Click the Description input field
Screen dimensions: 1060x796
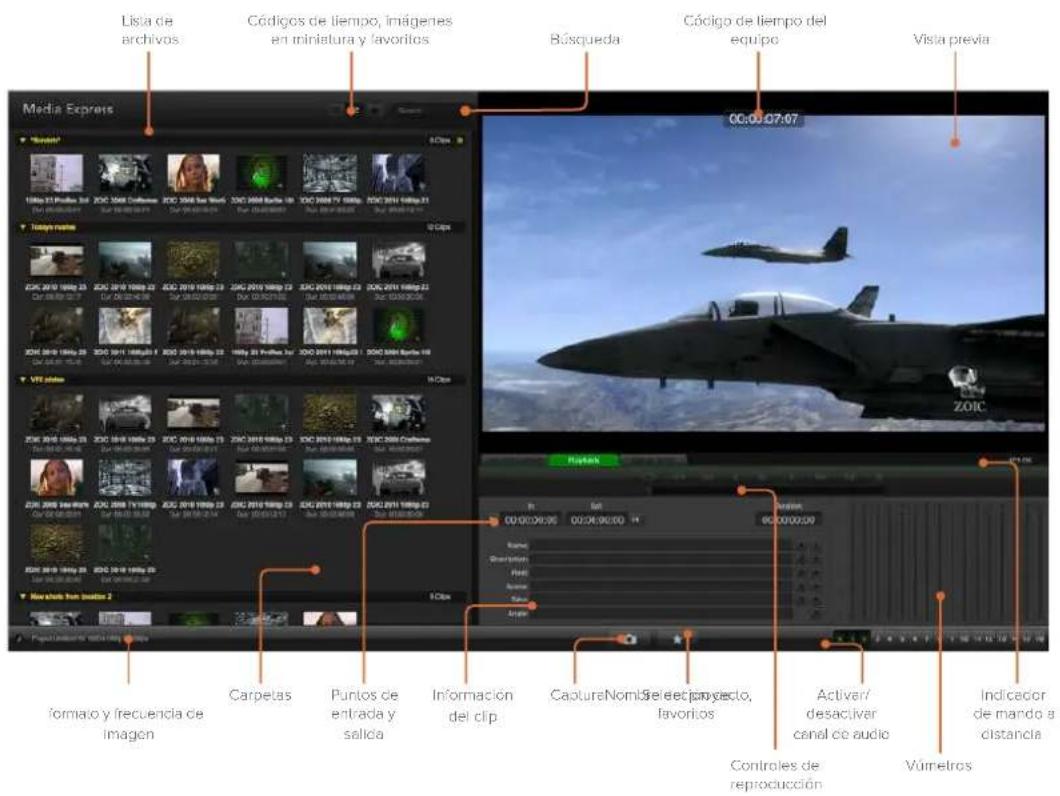[660, 559]
